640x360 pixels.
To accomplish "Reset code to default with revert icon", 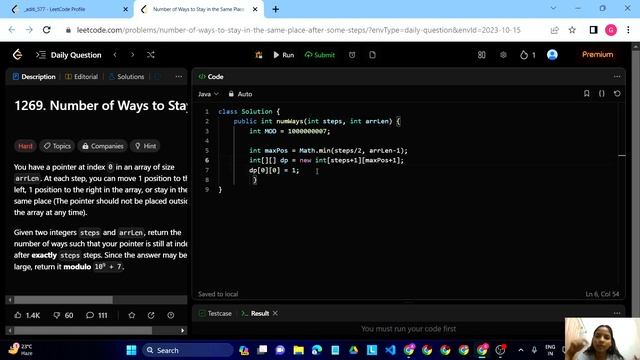I will tap(617, 94).
